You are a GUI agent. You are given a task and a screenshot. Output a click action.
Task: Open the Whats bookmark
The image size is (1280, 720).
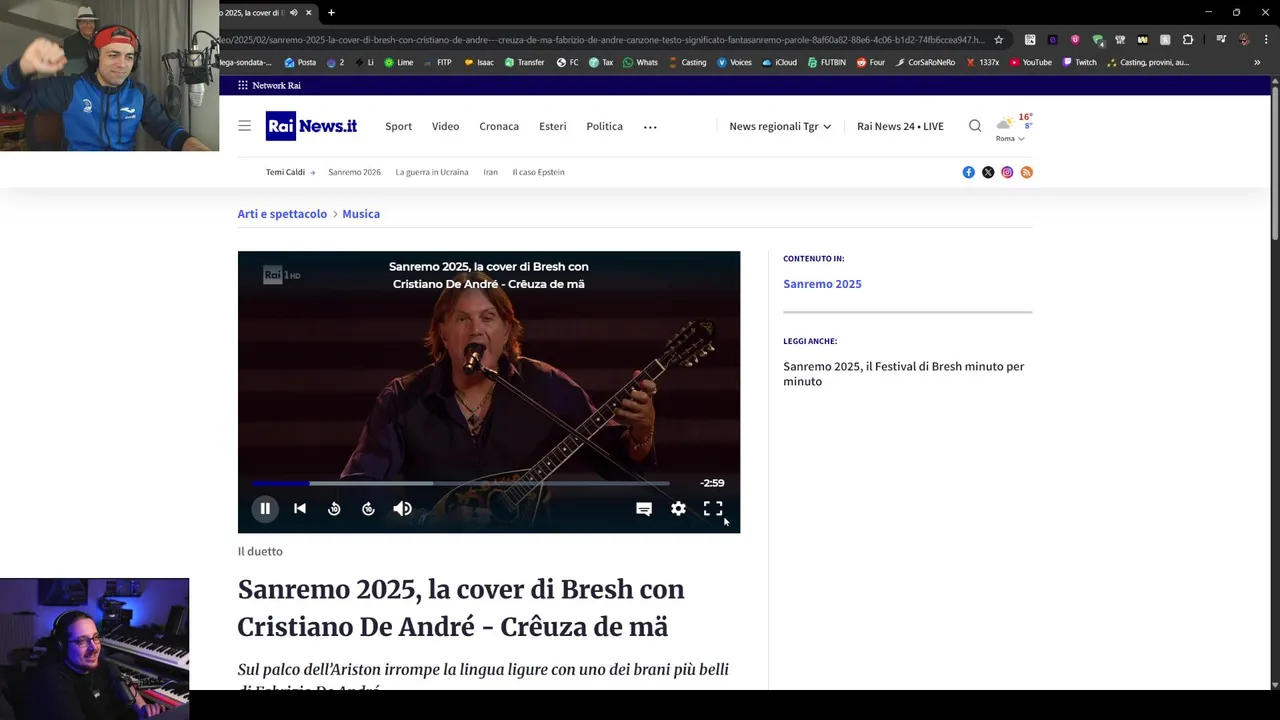coord(640,62)
